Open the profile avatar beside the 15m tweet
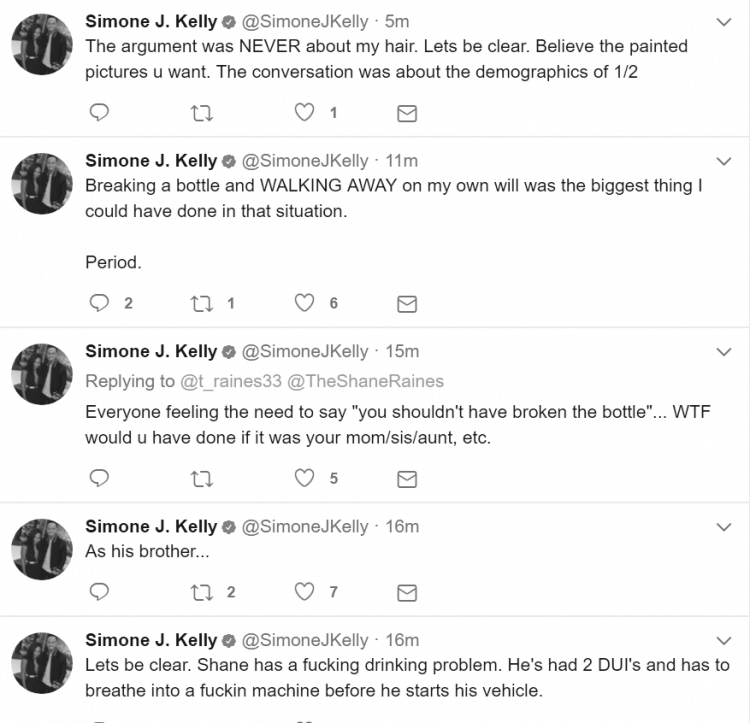 [x=42, y=374]
